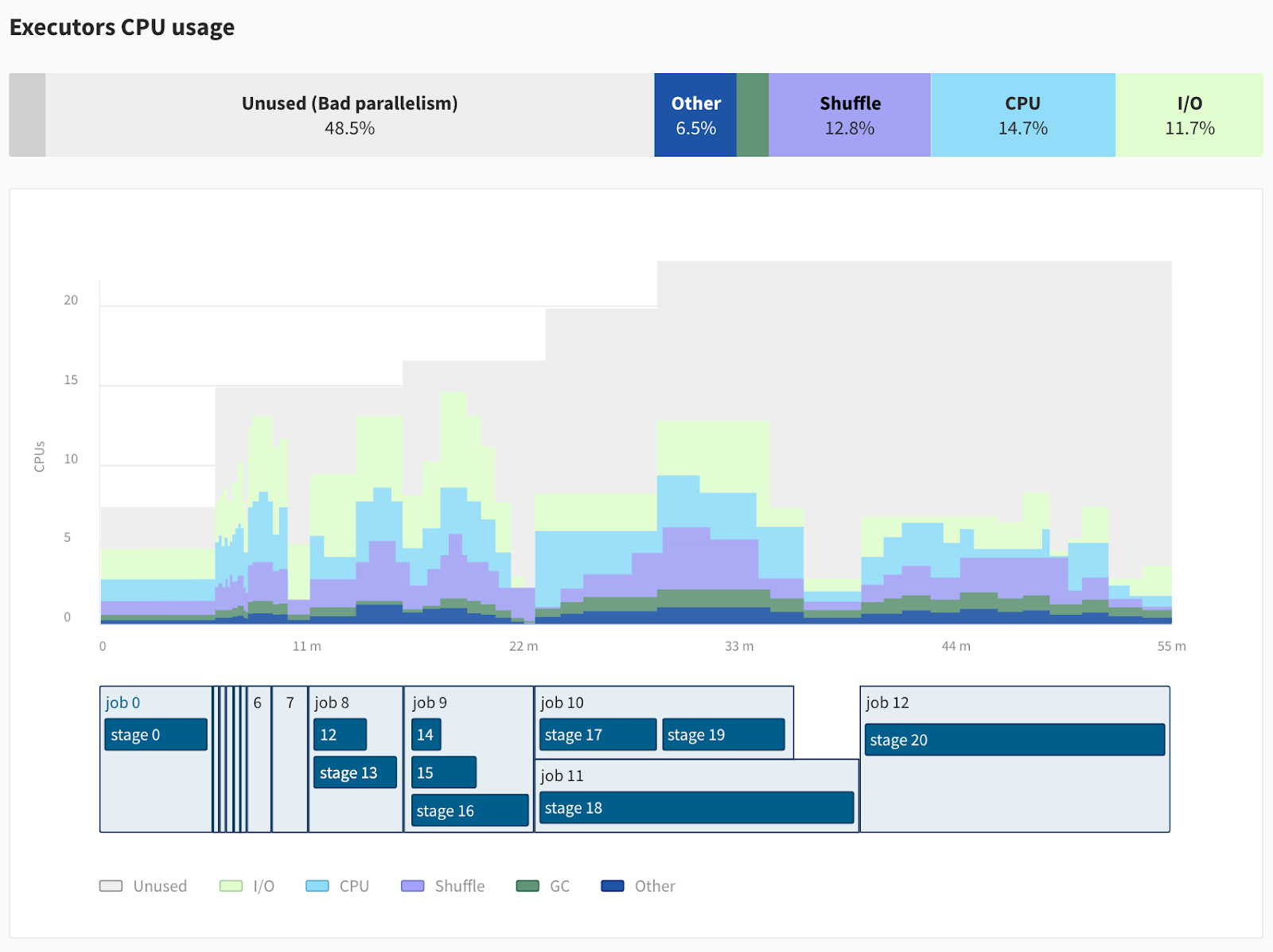The image size is (1273, 952).
Task: Toggle the Unused legend entry
Action: tap(143, 886)
